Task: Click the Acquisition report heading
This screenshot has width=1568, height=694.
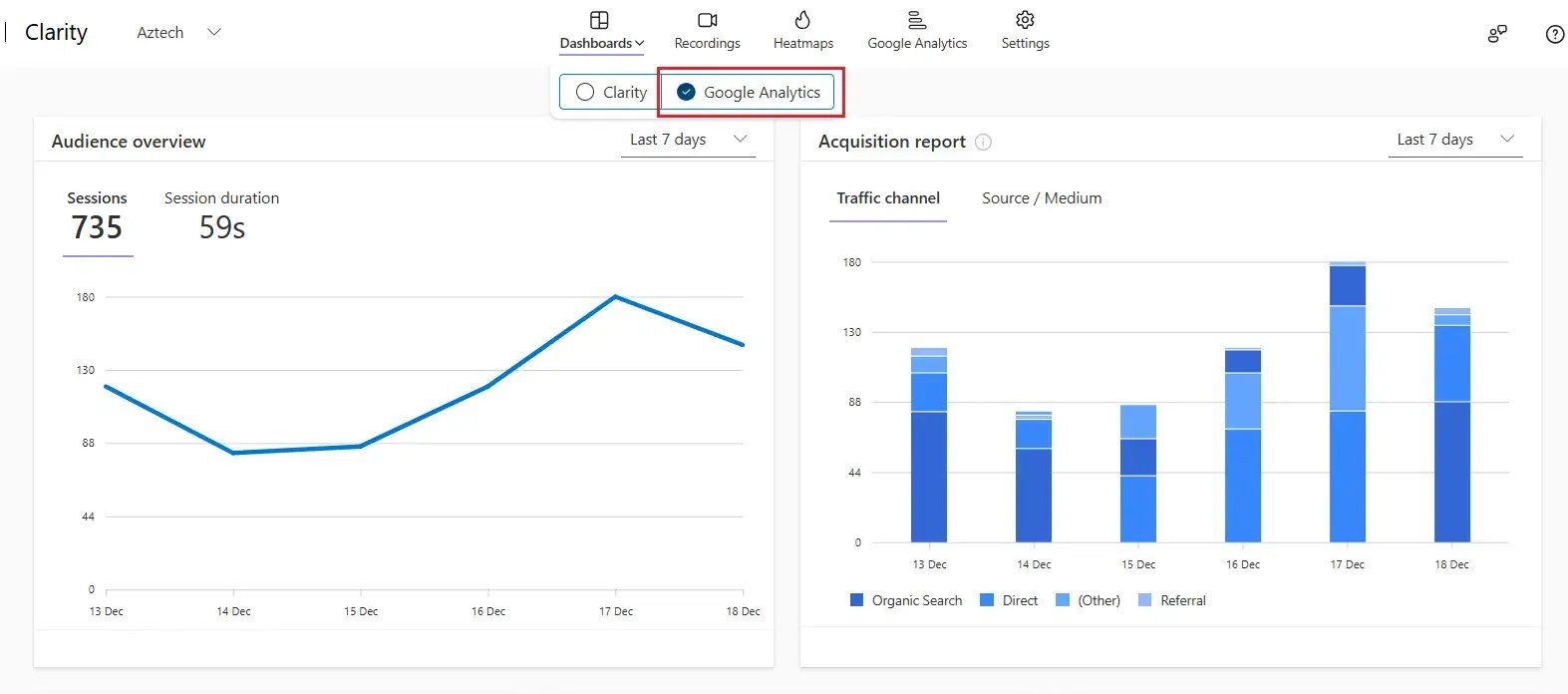Action: tap(892, 142)
